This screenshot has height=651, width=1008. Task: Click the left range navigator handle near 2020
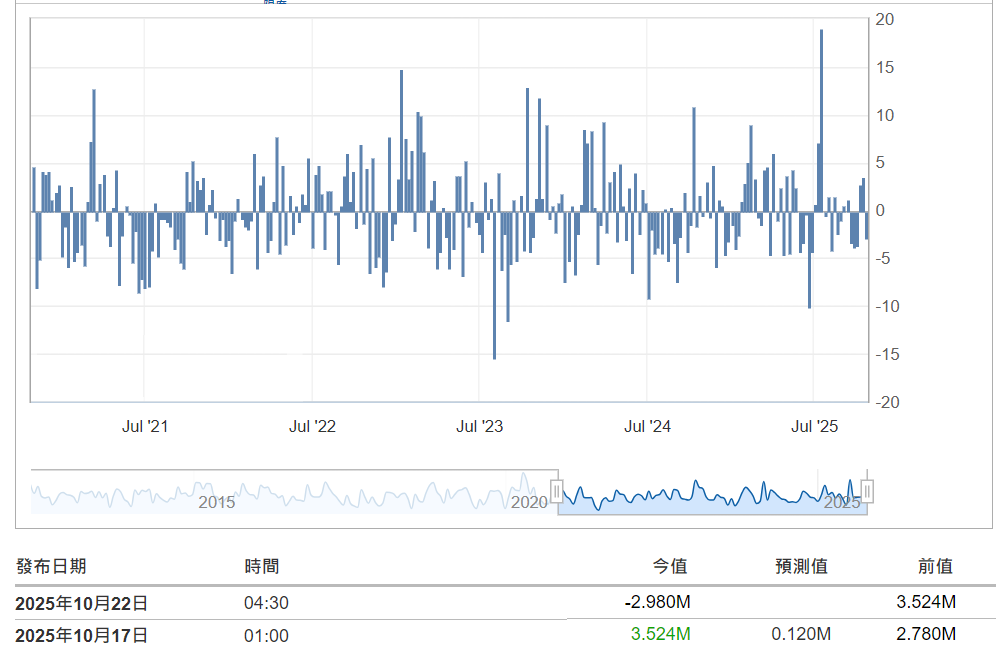(x=557, y=491)
